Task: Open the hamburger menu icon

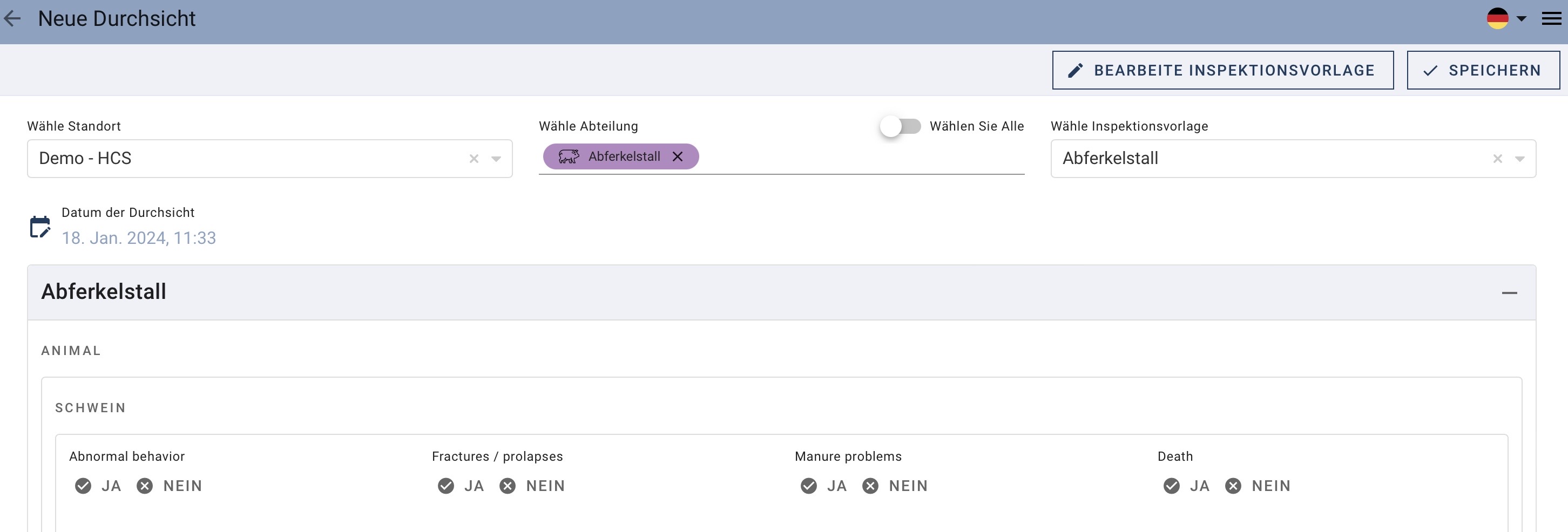Action: [1551, 19]
